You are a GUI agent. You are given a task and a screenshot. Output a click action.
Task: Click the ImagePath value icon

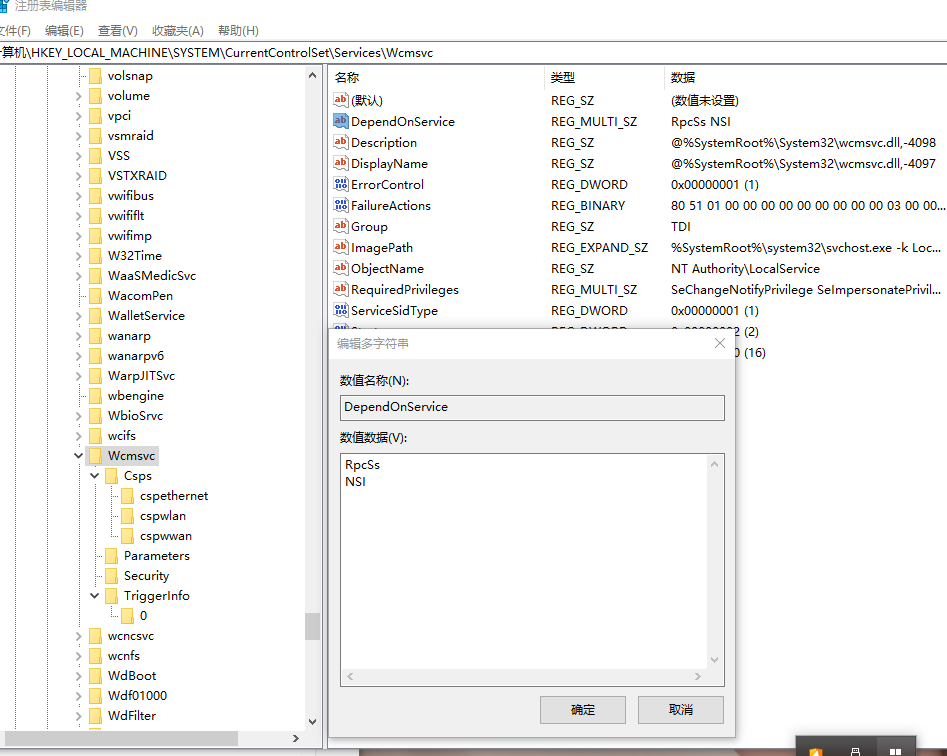341,247
